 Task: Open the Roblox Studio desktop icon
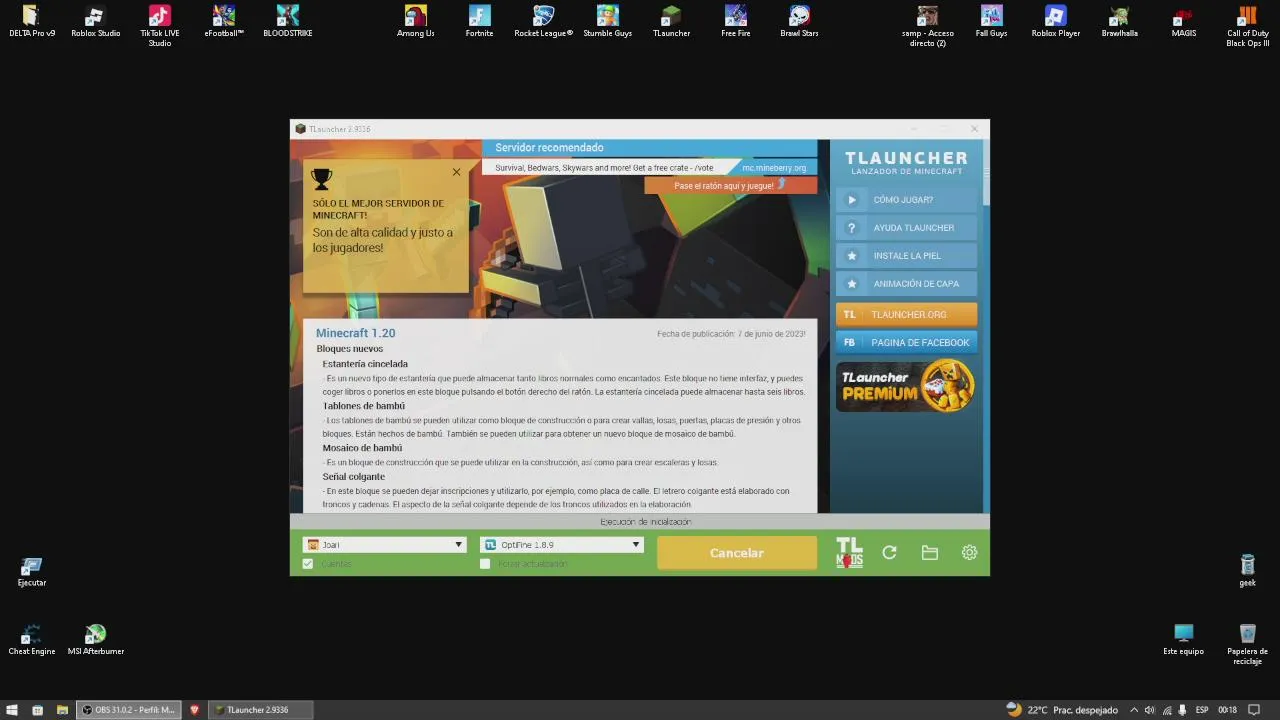(96, 22)
